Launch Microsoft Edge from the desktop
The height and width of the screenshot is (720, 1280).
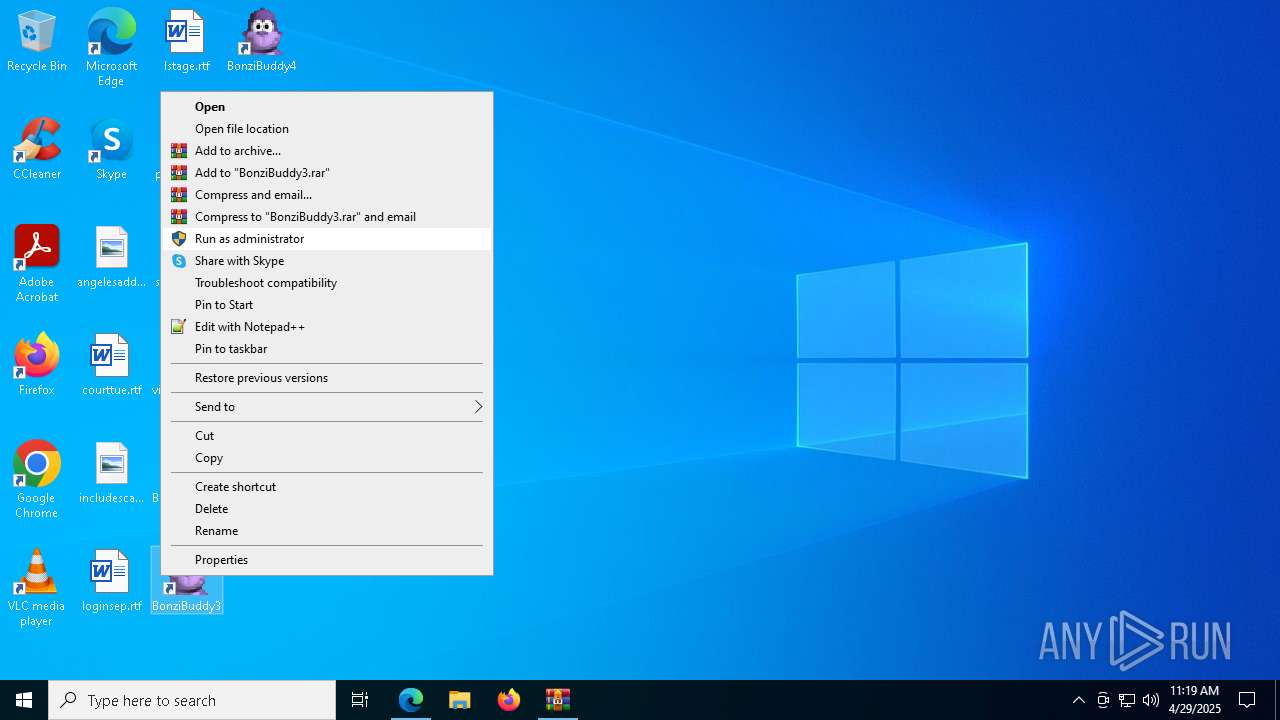coord(111,48)
